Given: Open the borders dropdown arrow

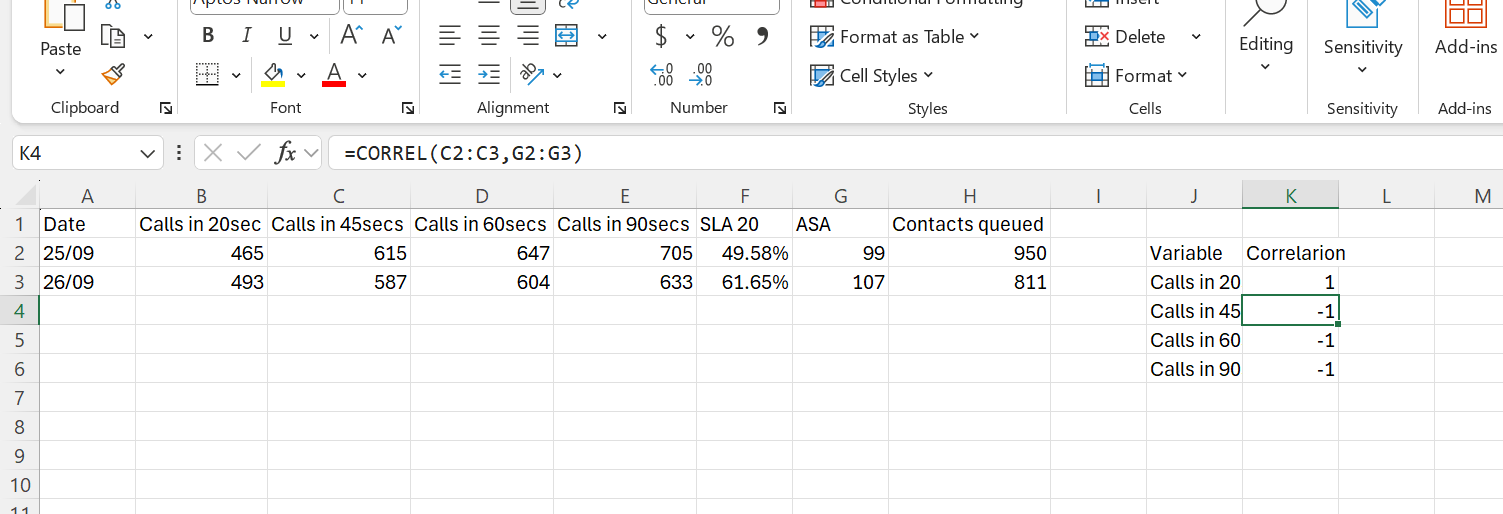Looking at the screenshot, I should (236, 75).
